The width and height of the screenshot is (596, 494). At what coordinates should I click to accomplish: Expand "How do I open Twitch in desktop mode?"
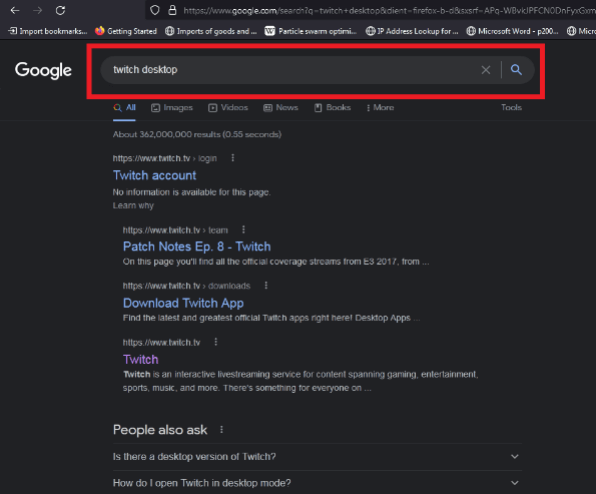pos(317,483)
